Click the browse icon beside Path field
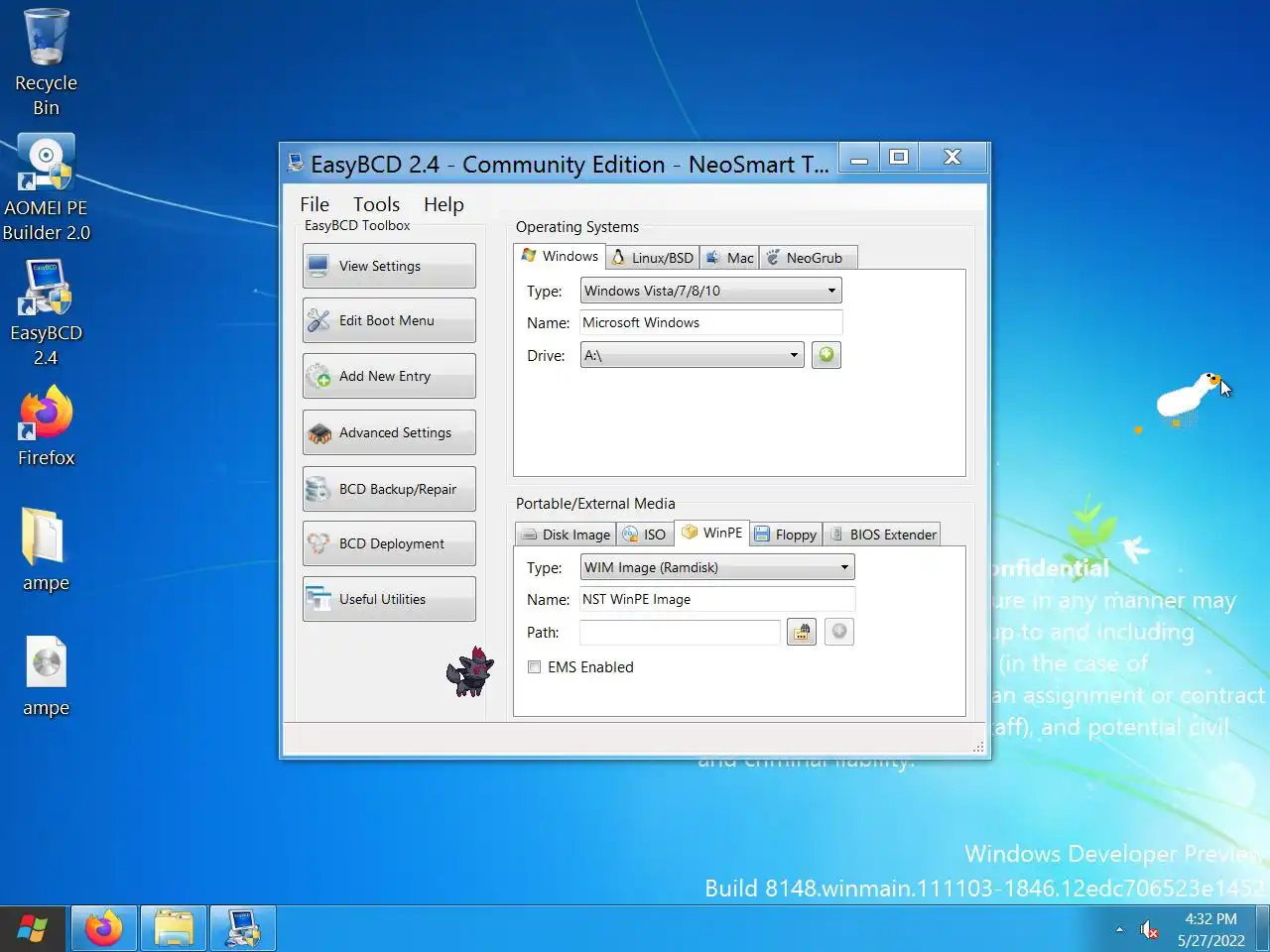Image resolution: width=1270 pixels, height=952 pixels. pyautogui.click(x=802, y=632)
